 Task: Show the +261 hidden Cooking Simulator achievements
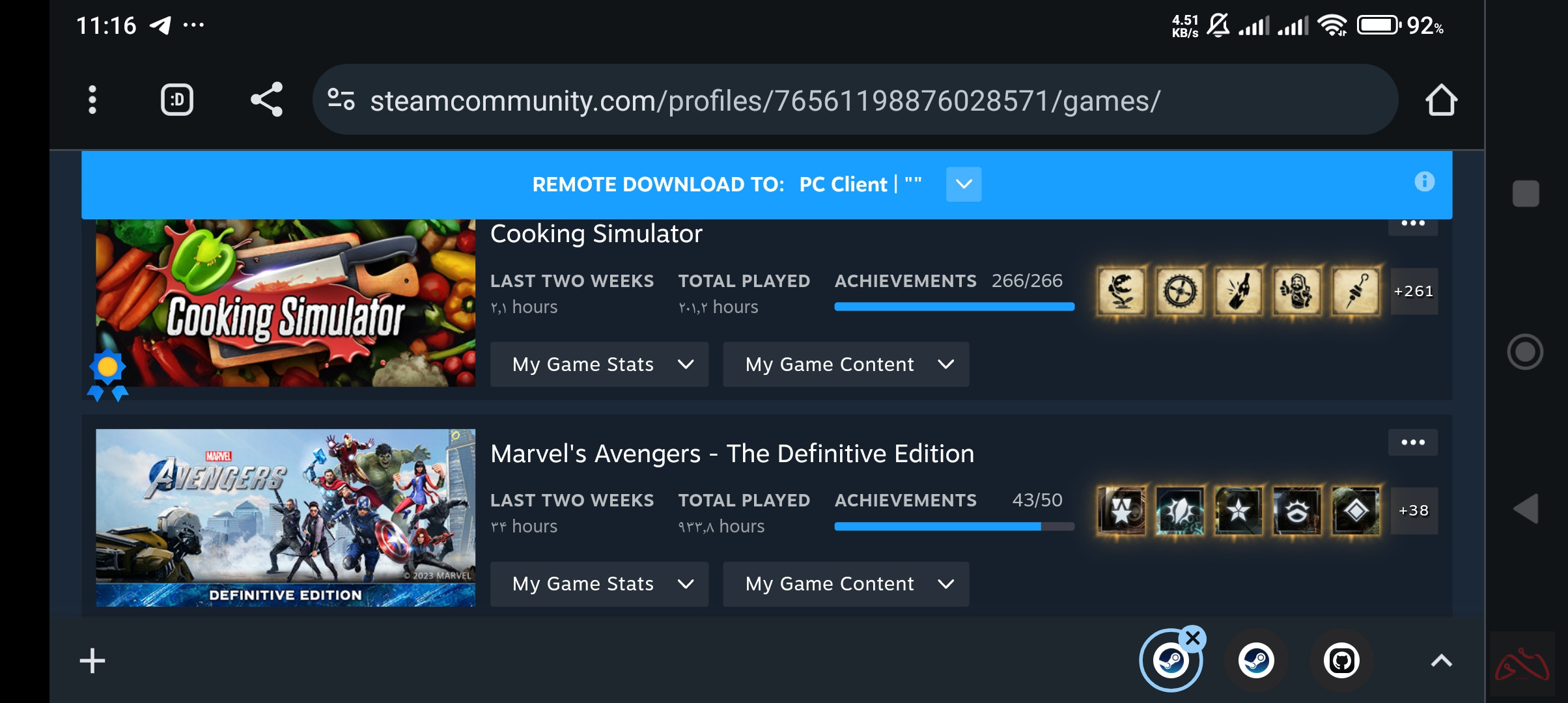[1414, 291]
